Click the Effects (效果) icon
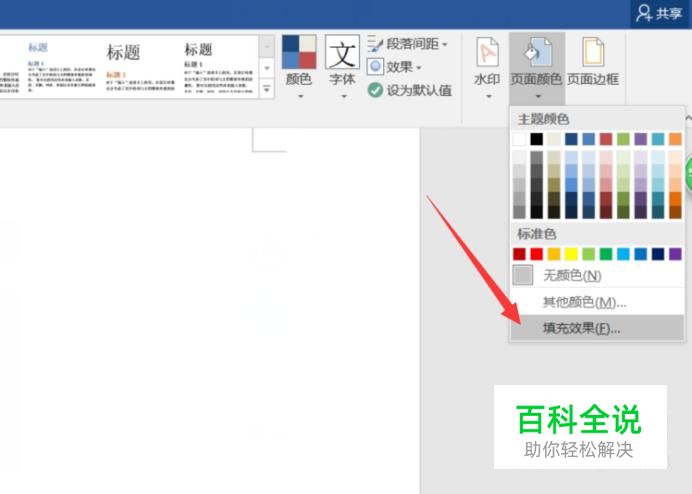The height and width of the screenshot is (494, 692). tap(375, 67)
